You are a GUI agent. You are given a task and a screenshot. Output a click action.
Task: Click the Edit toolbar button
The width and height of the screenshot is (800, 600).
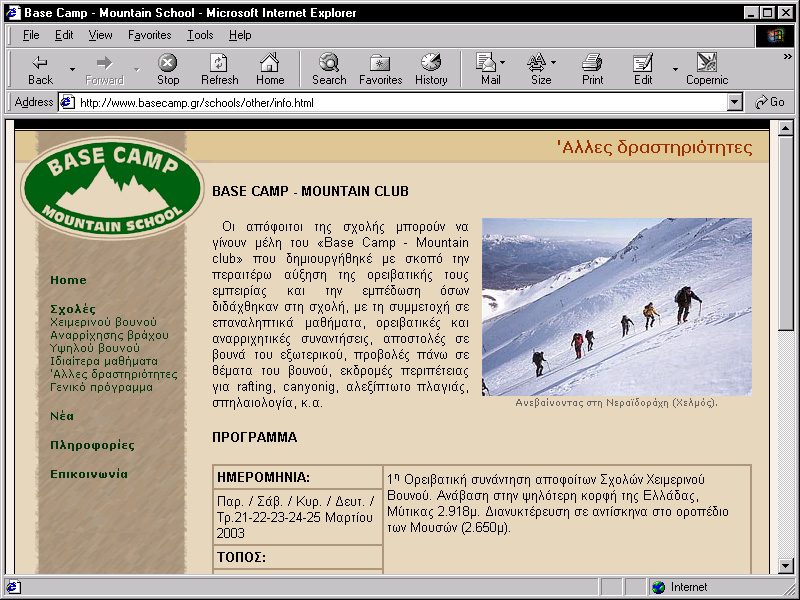(x=643, y=69)
